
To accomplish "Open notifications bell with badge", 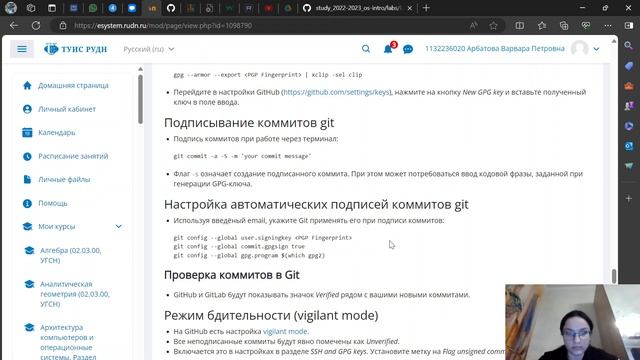I will pyautogui.click(x=388, y=49).
